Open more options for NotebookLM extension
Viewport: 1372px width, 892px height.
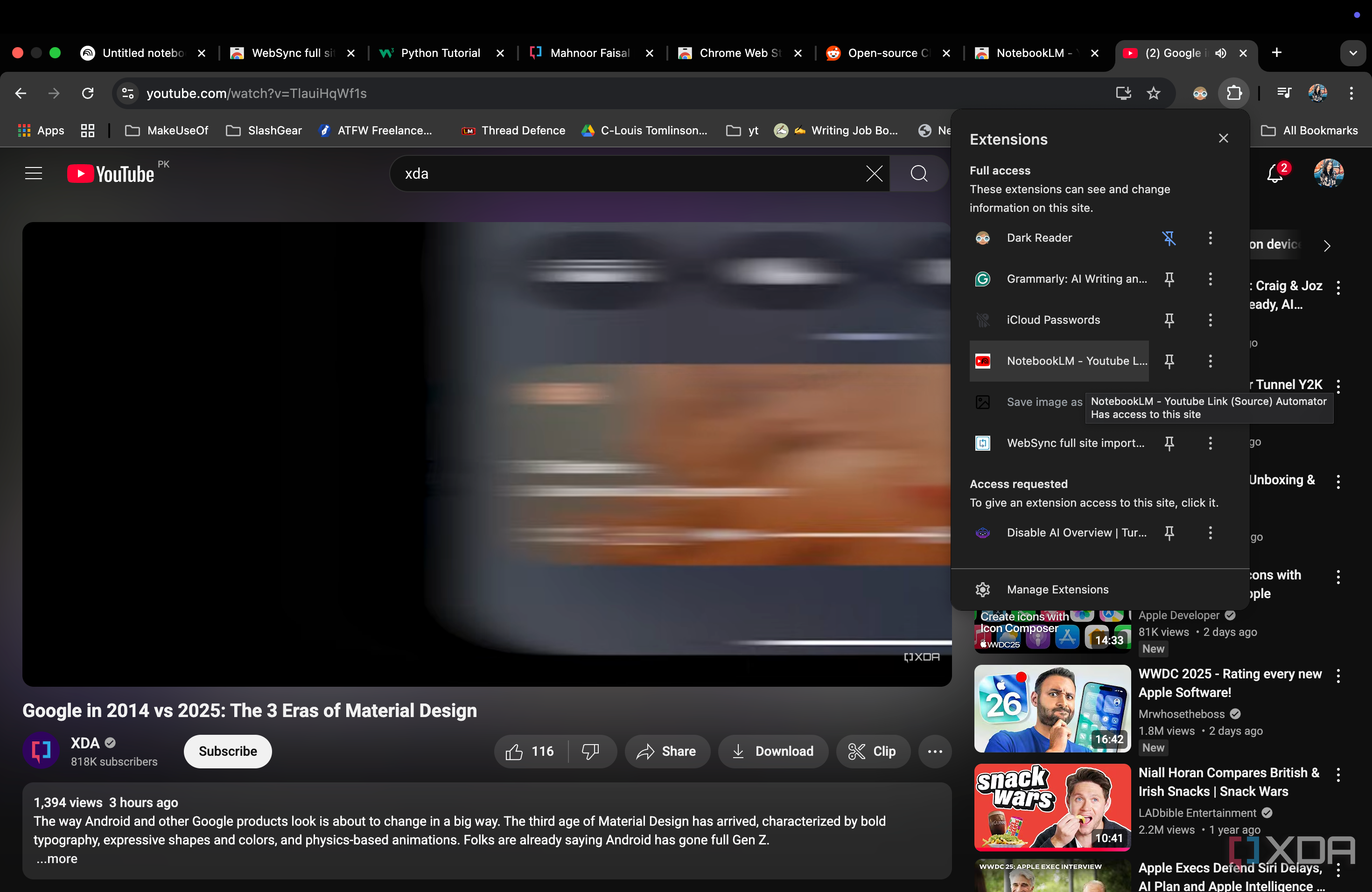1210,361
